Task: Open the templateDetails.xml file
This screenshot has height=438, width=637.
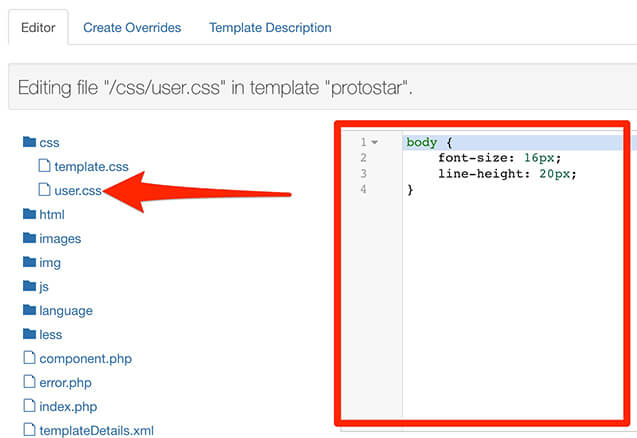Action: click(96, 431)
